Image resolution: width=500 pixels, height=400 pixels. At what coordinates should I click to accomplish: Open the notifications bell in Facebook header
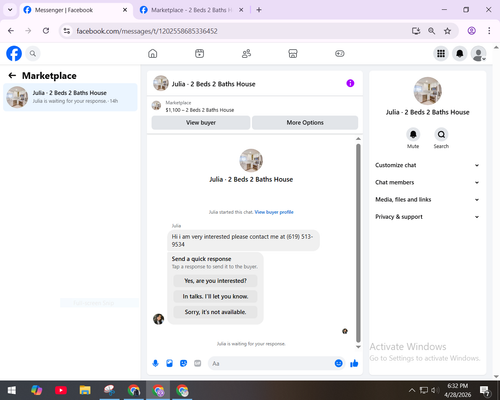[x=460, y=53]
